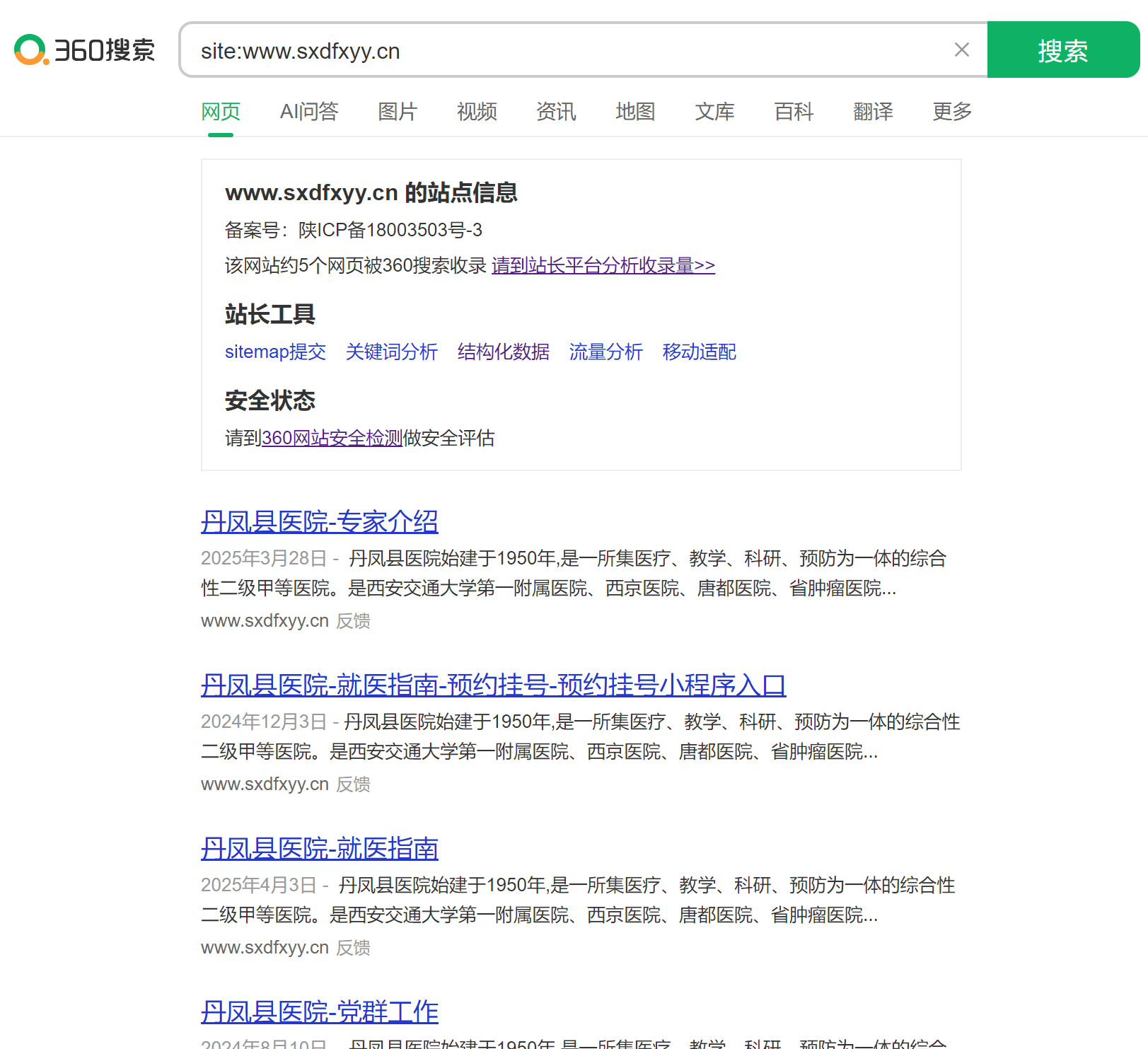The width and height of the screenshot is (1148, 1049).
Task: Switch to the 翻译 tab
Action: pyautogui.click(x=872, y=112)
